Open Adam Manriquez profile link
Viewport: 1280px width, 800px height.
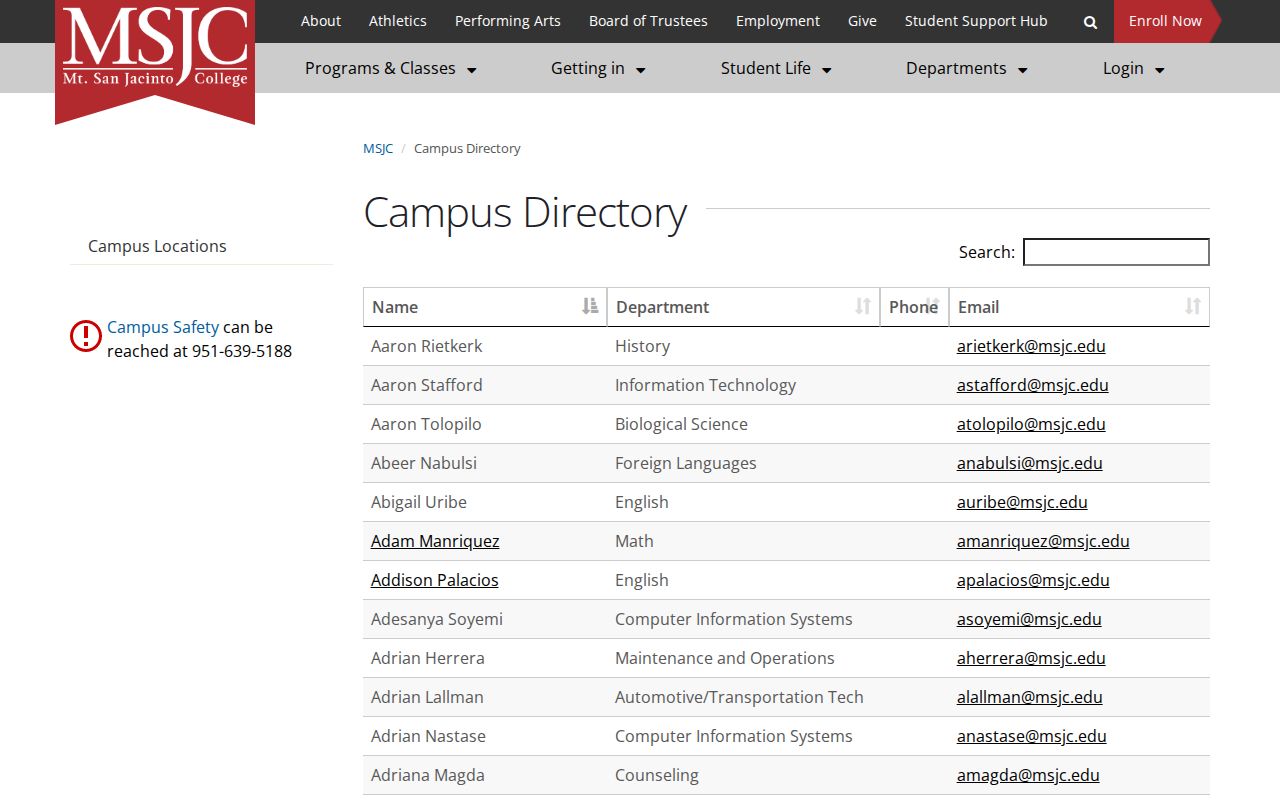(x=435, y=541)
